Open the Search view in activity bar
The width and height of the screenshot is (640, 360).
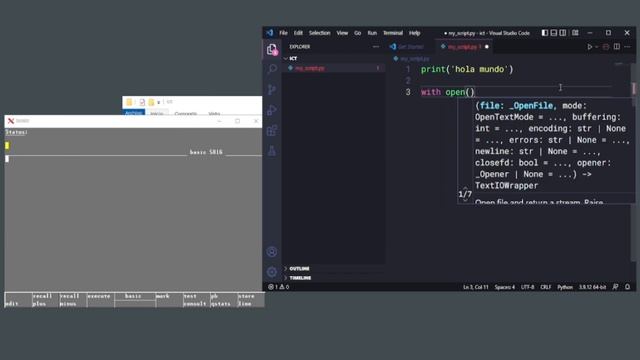[272, 69]
